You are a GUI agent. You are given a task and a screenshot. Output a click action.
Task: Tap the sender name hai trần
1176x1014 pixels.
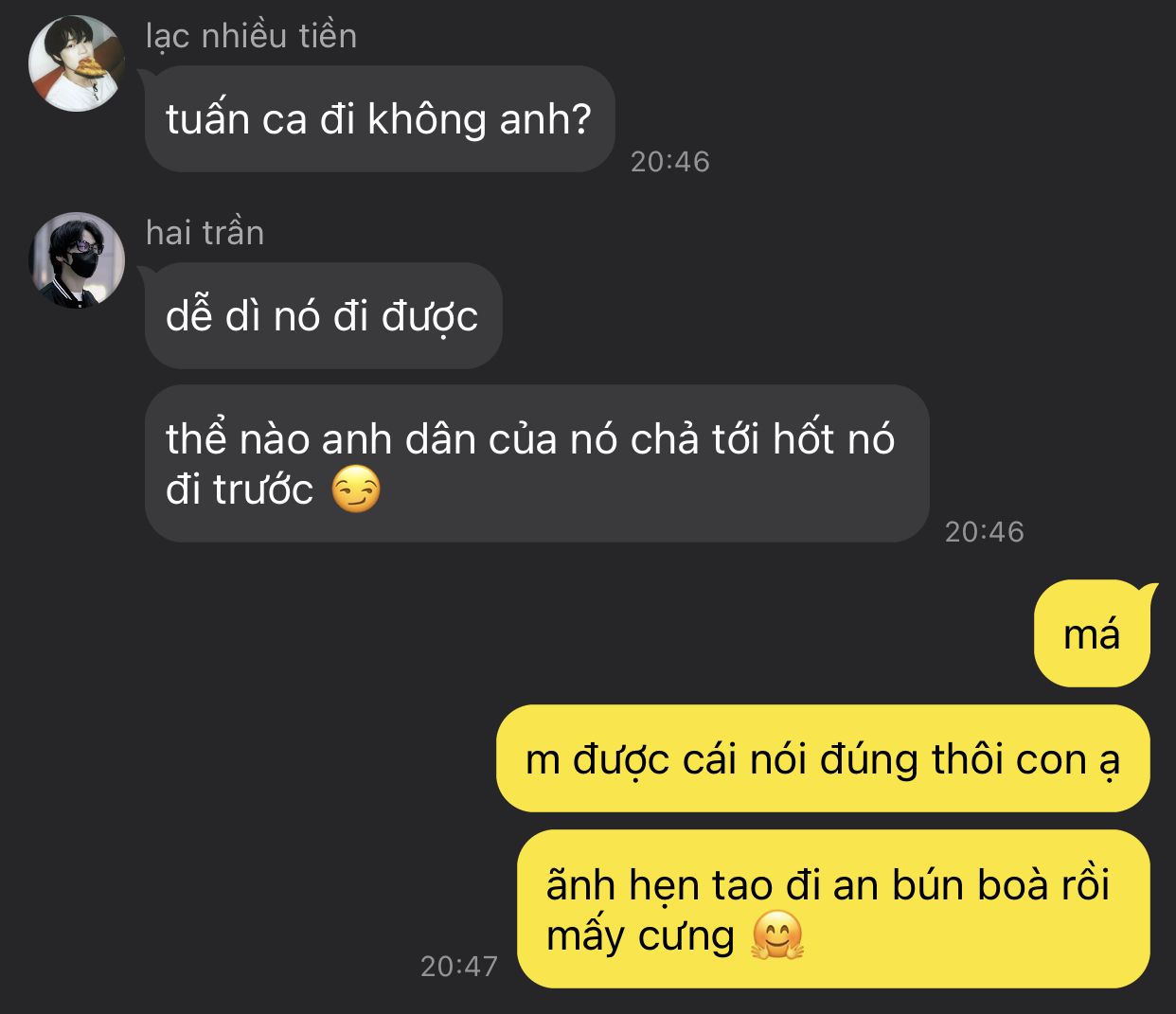[x=205, y=233]
